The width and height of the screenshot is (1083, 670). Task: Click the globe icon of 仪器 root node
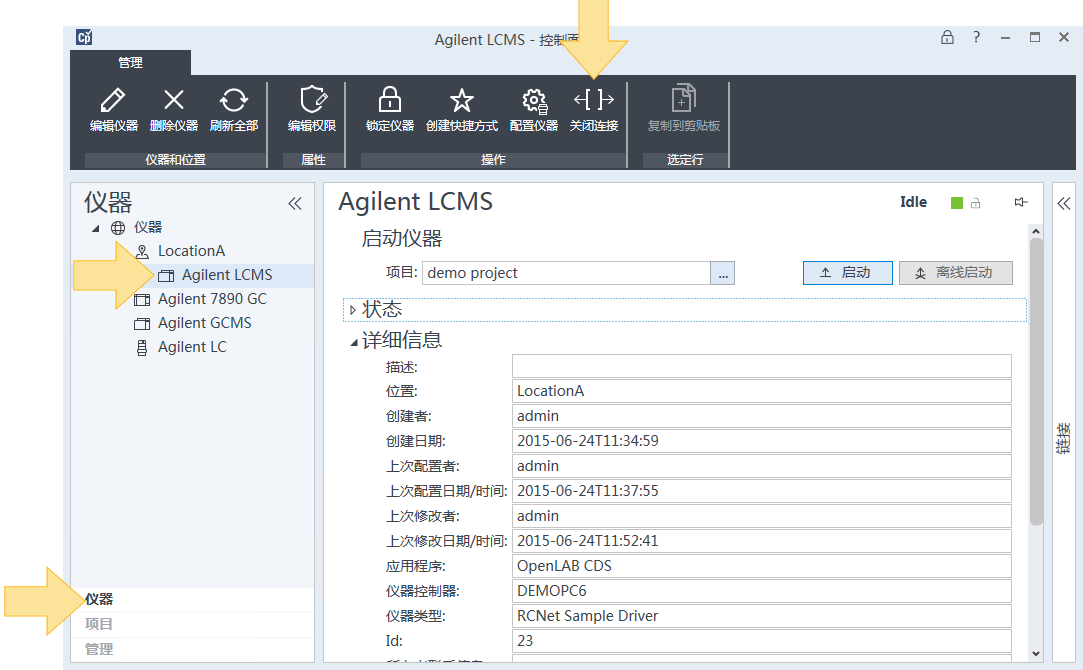tap(118, 228)
